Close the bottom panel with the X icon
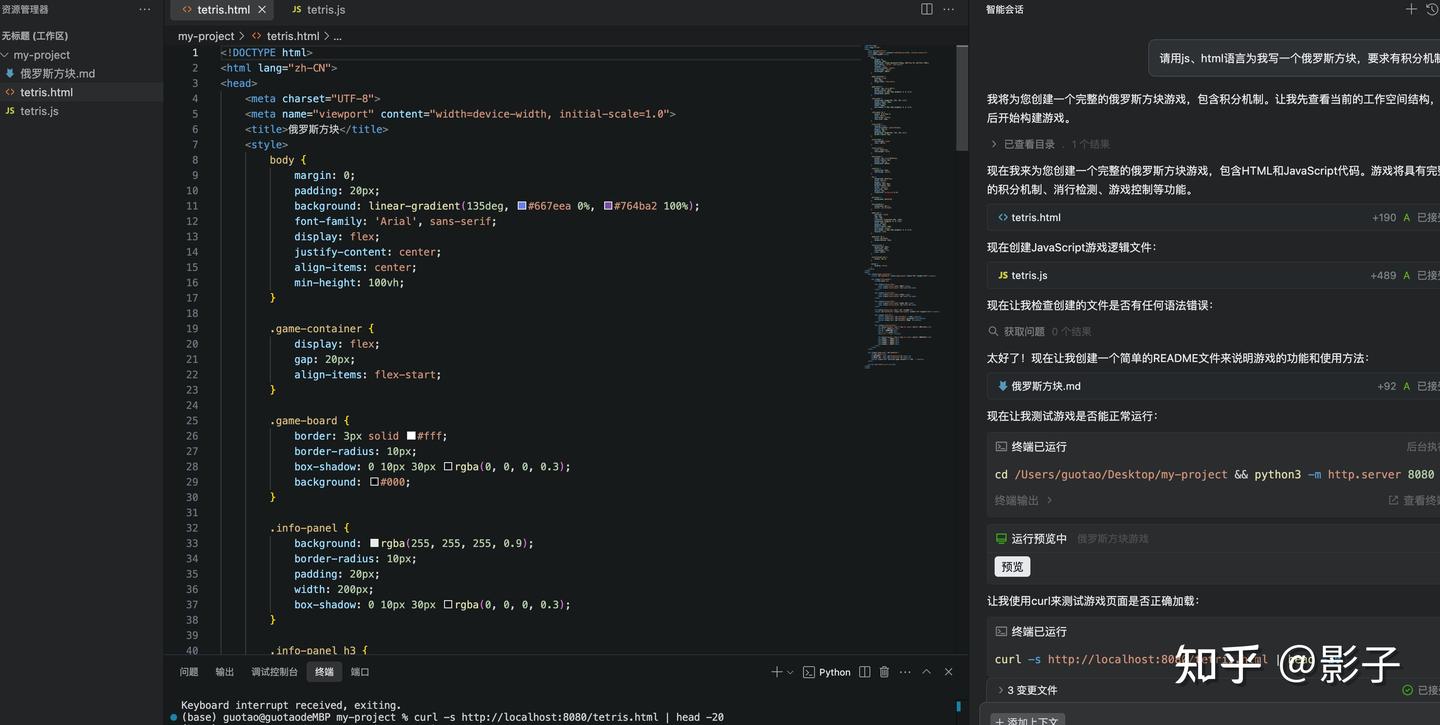 (948, 672)
